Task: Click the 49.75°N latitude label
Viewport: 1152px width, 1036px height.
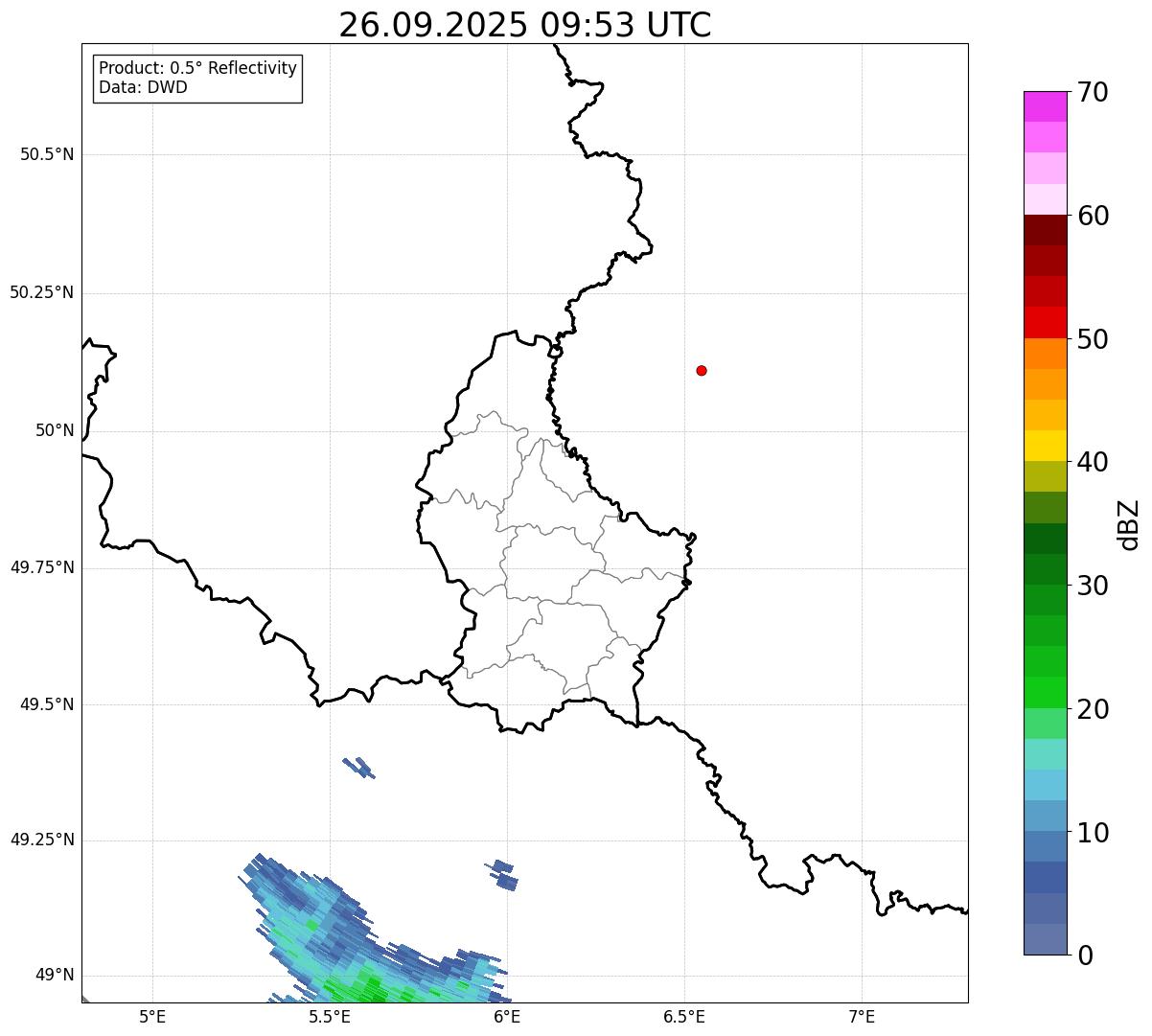Action: click(41, 567)
